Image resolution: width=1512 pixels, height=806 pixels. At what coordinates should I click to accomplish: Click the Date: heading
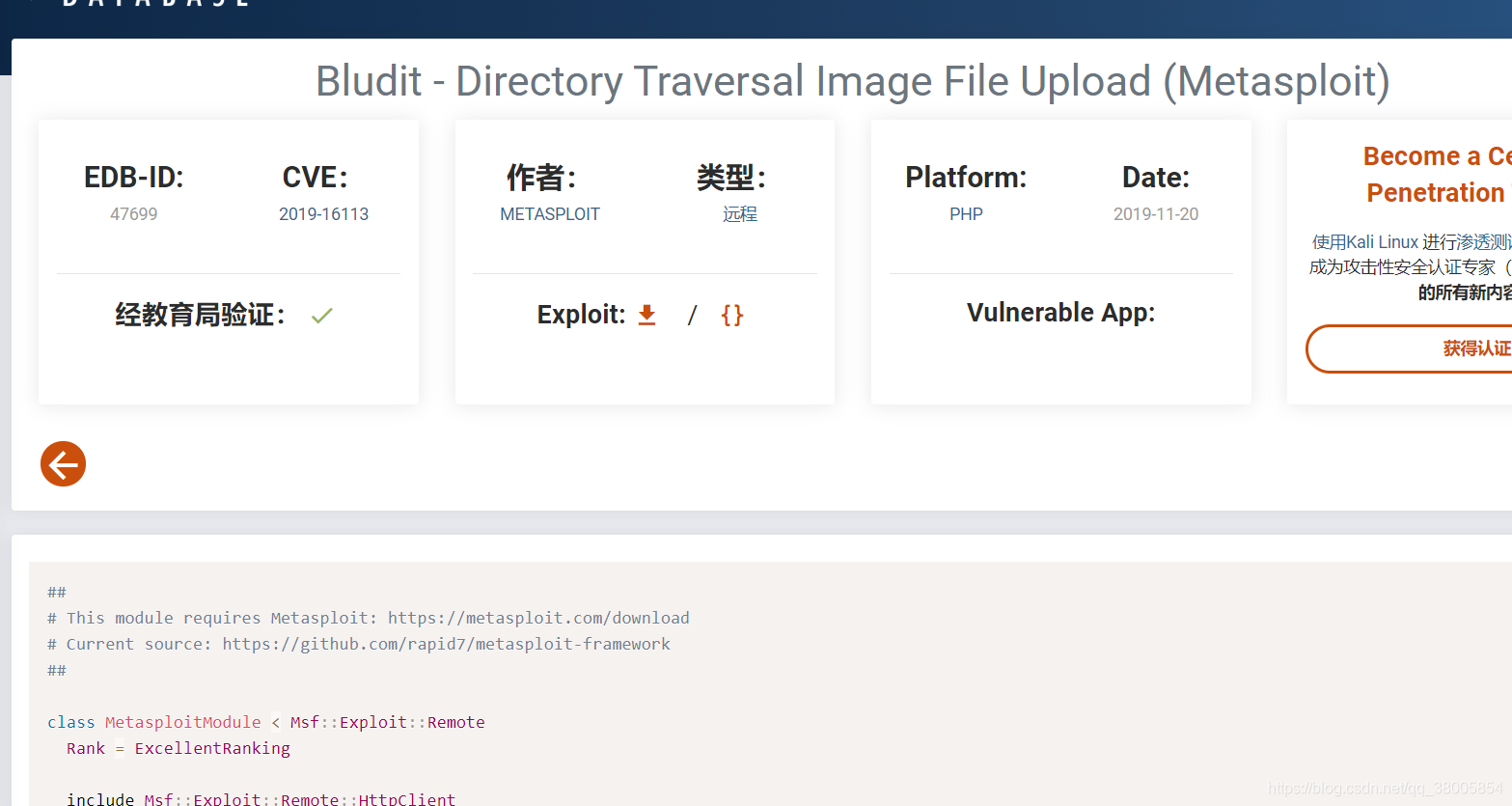[1156, 178]
